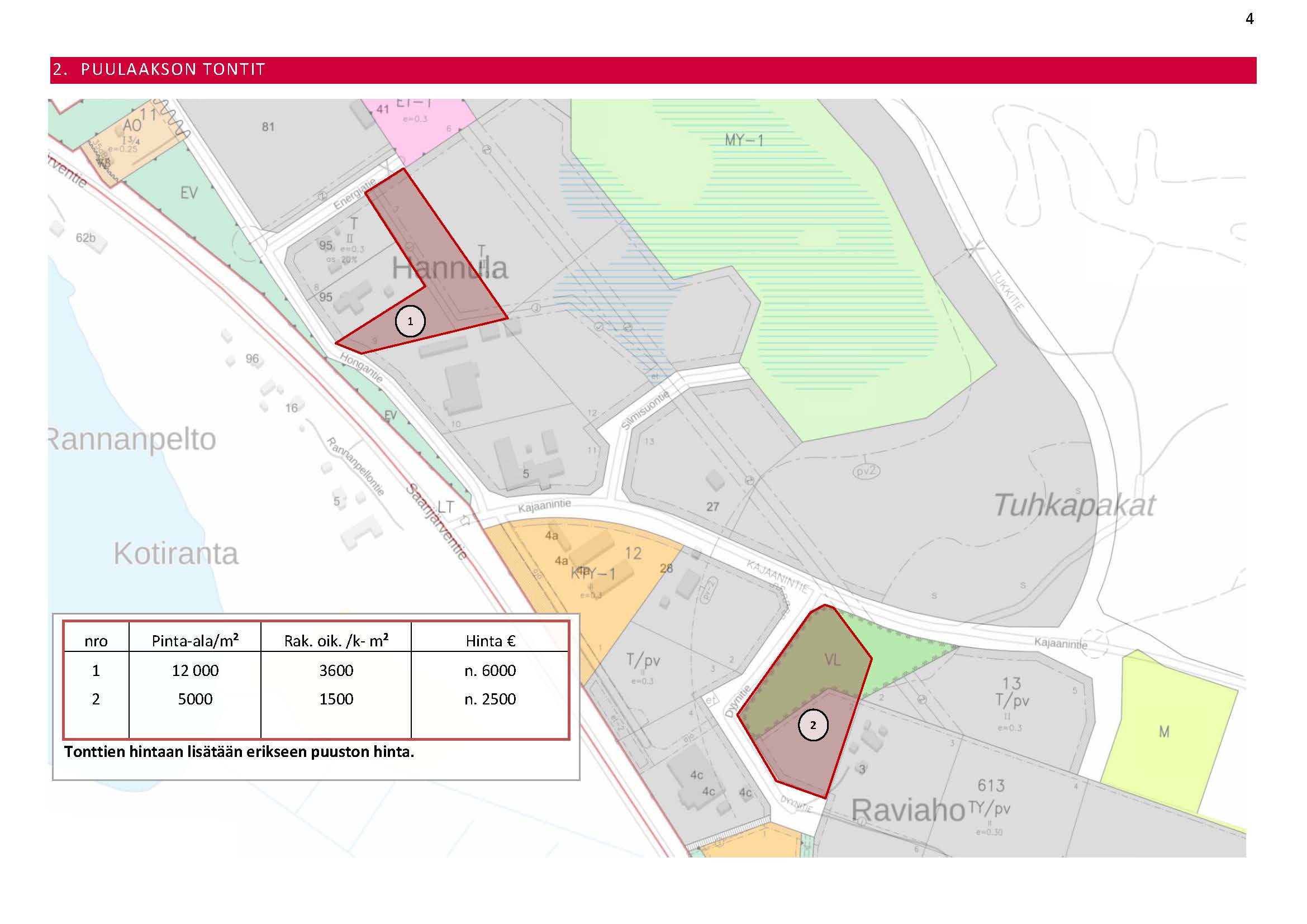Image resolution: width=1307 pixels, height=924 pixels.
Task: Click the circled plot marker 2 on the map
Action: tap(813, 726)
